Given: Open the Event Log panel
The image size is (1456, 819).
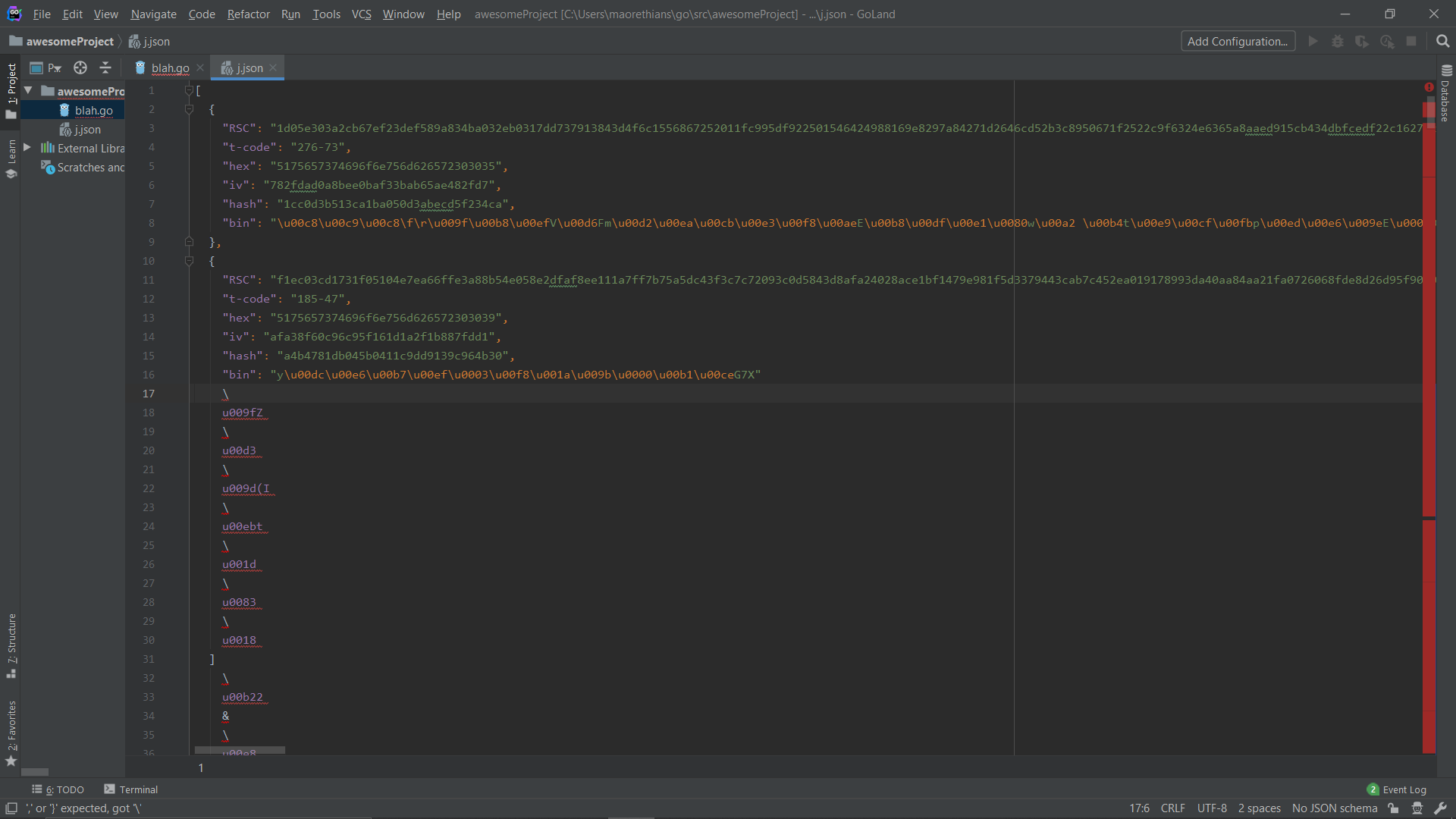Looking at the screenshot, I should pyautogui.click(x=1397, y=789).
